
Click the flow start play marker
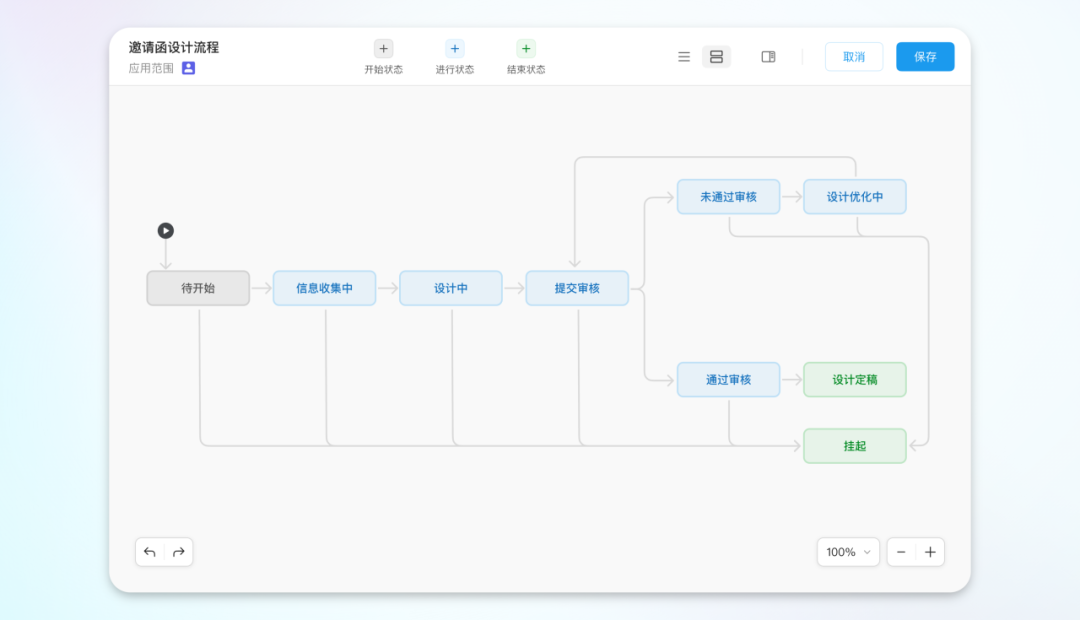pos(166,231)
